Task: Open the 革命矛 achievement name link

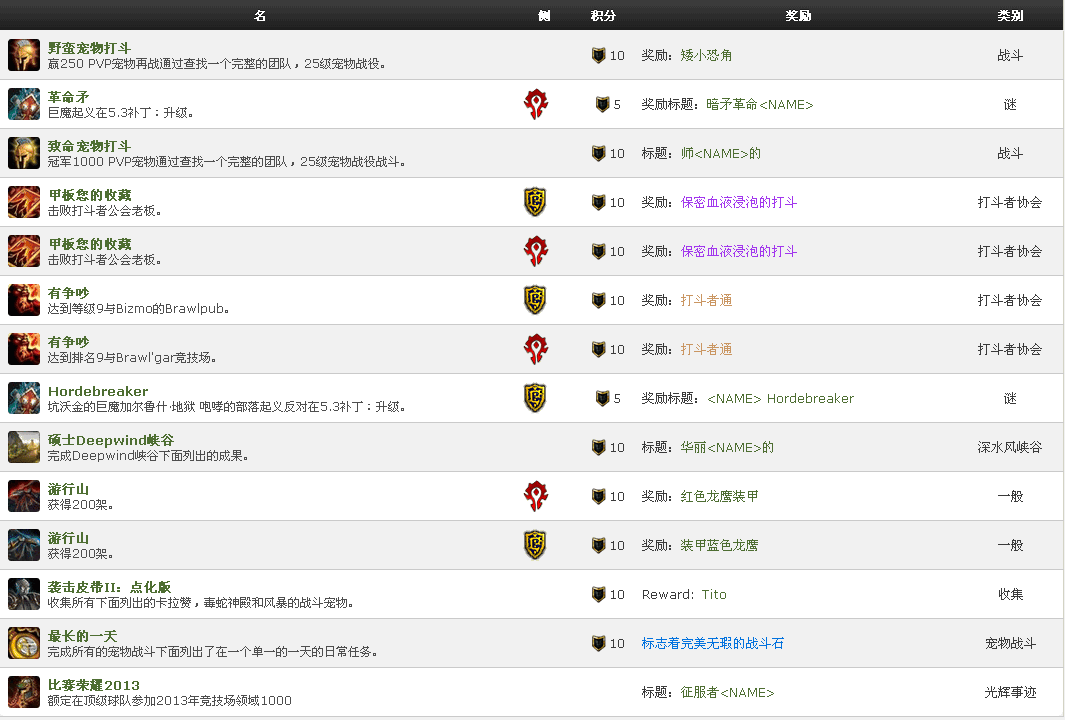Action: pos(69,97)
